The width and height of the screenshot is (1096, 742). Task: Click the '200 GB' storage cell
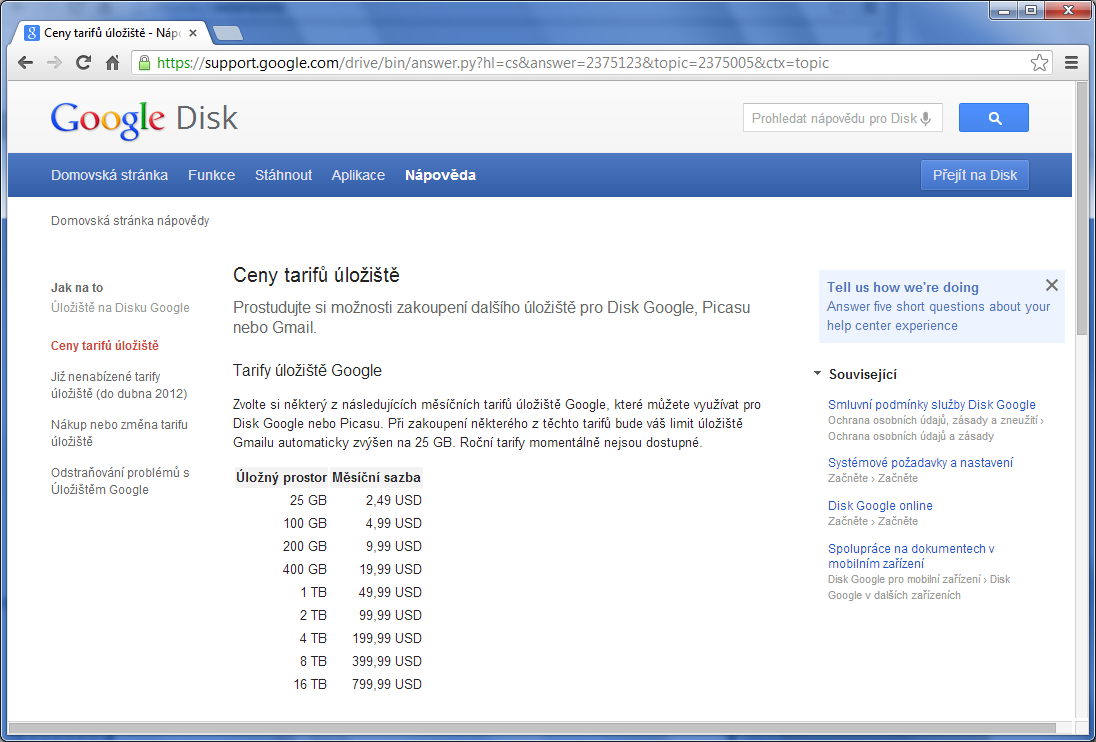[305, 546]
